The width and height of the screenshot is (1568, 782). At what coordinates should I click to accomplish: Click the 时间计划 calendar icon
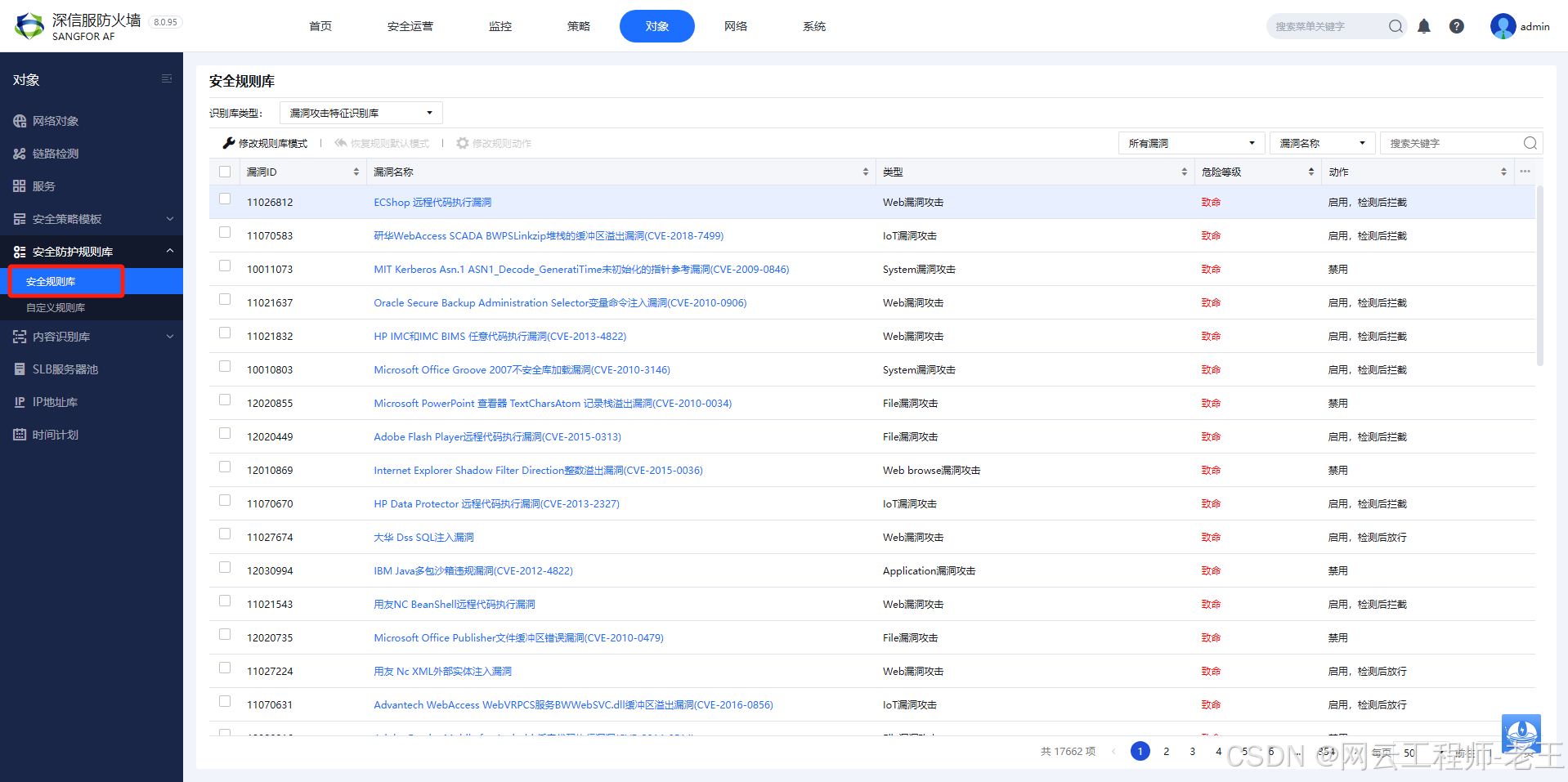20,435
